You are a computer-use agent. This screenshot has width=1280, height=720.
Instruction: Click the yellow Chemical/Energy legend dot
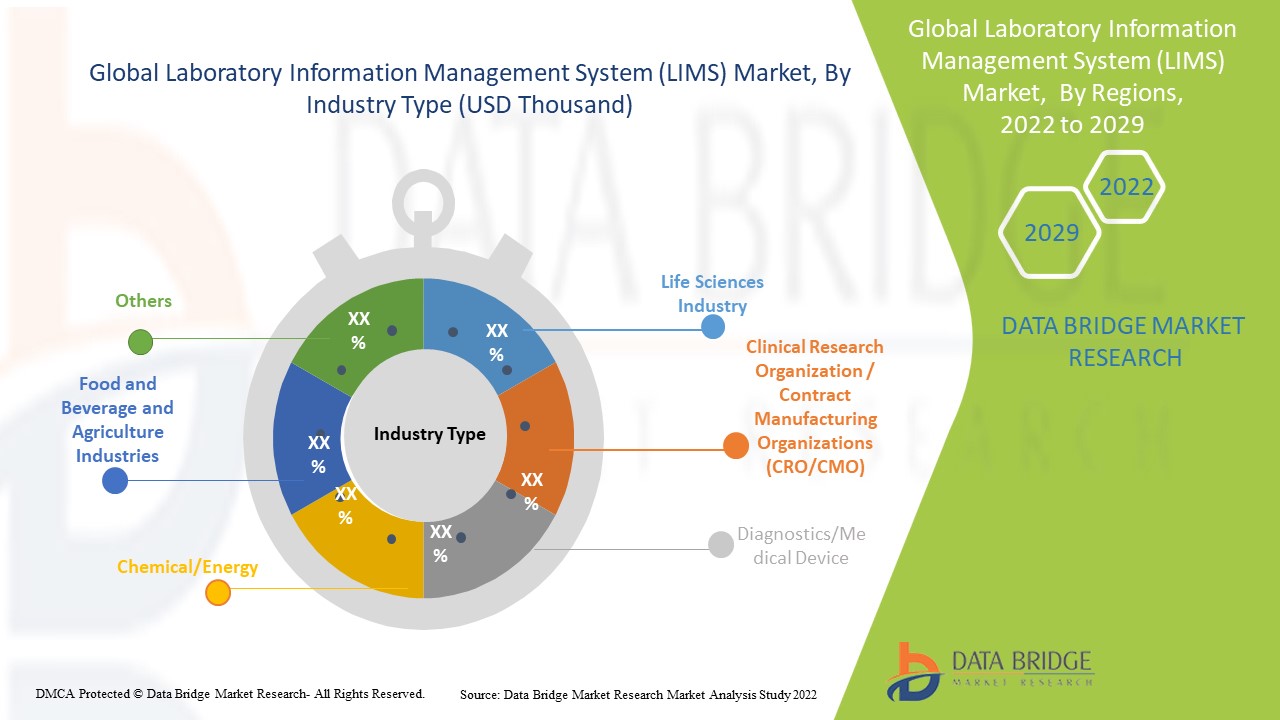(217, 593)
